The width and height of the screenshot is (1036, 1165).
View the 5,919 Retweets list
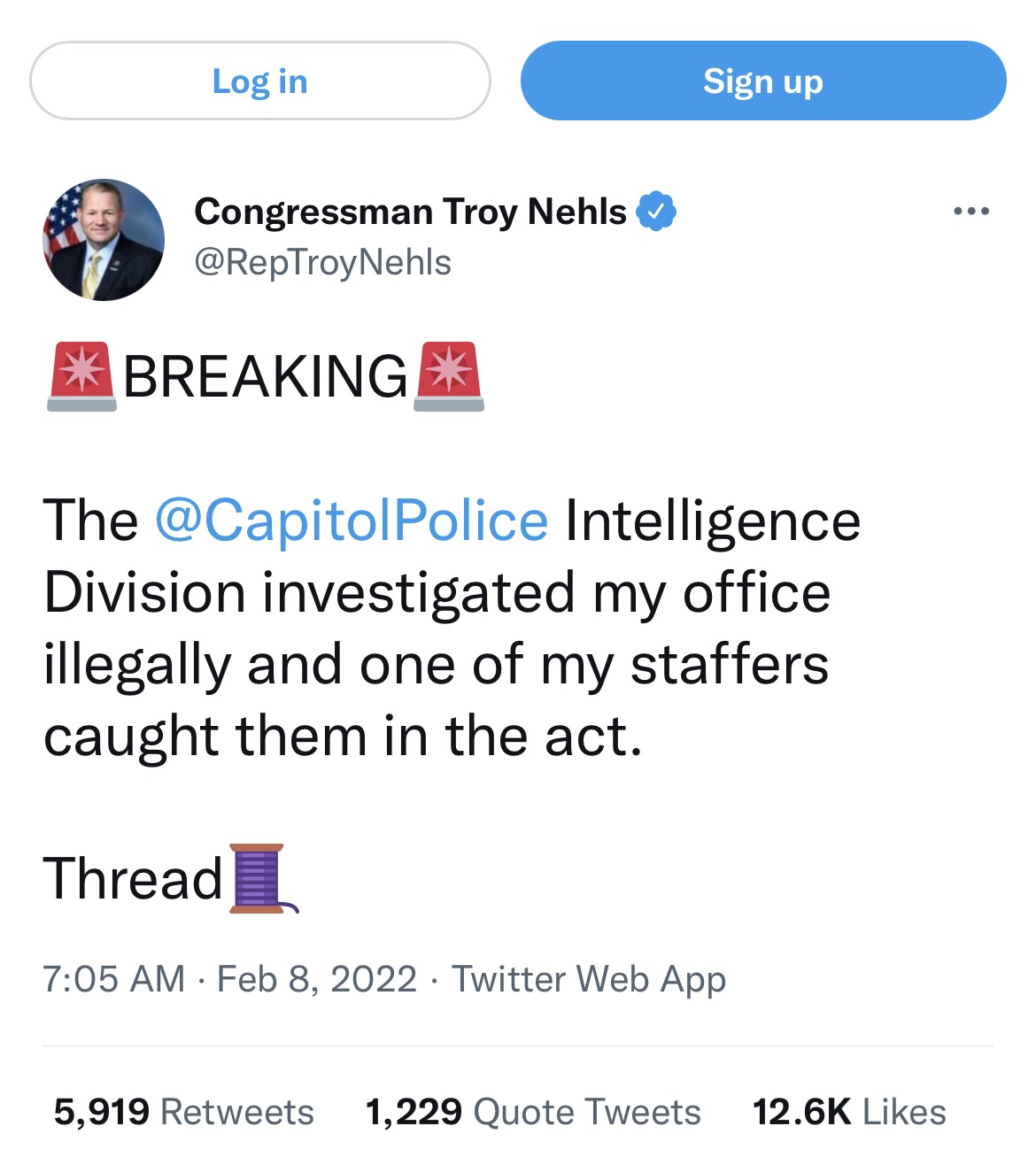[x=183, y=1112]
